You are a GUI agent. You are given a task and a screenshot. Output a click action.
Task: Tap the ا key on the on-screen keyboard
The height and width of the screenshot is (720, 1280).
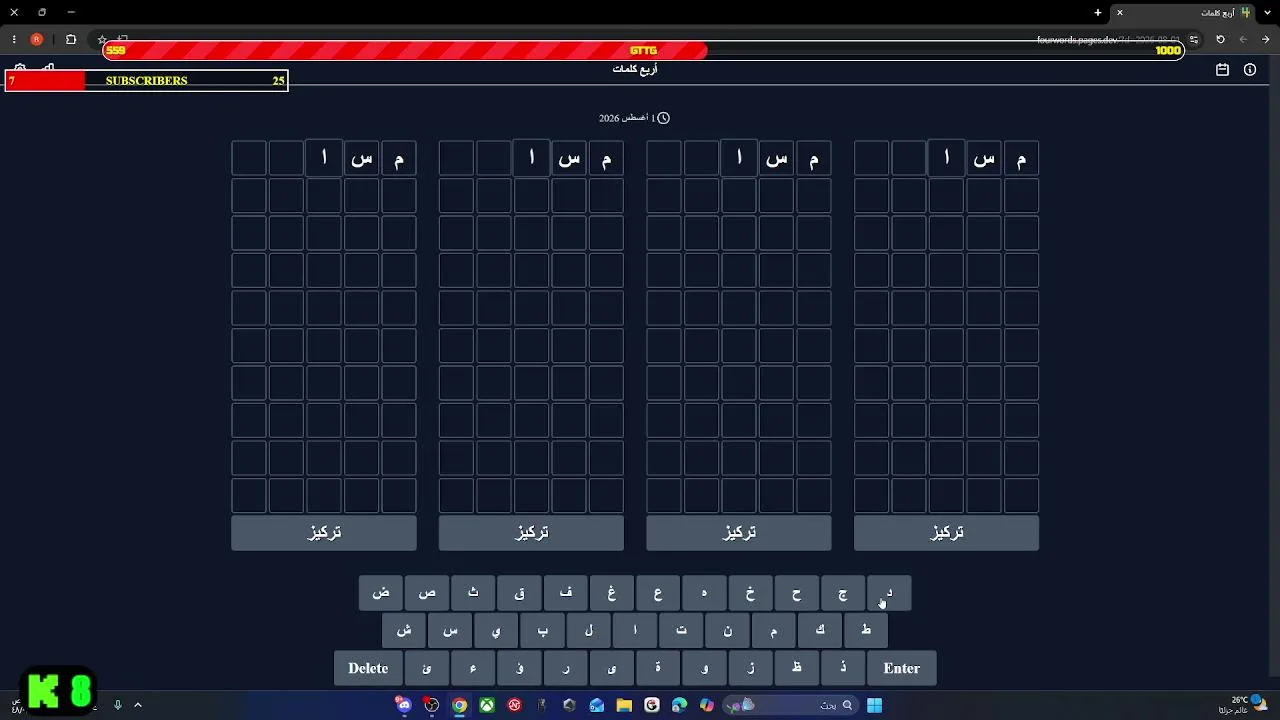634,630
